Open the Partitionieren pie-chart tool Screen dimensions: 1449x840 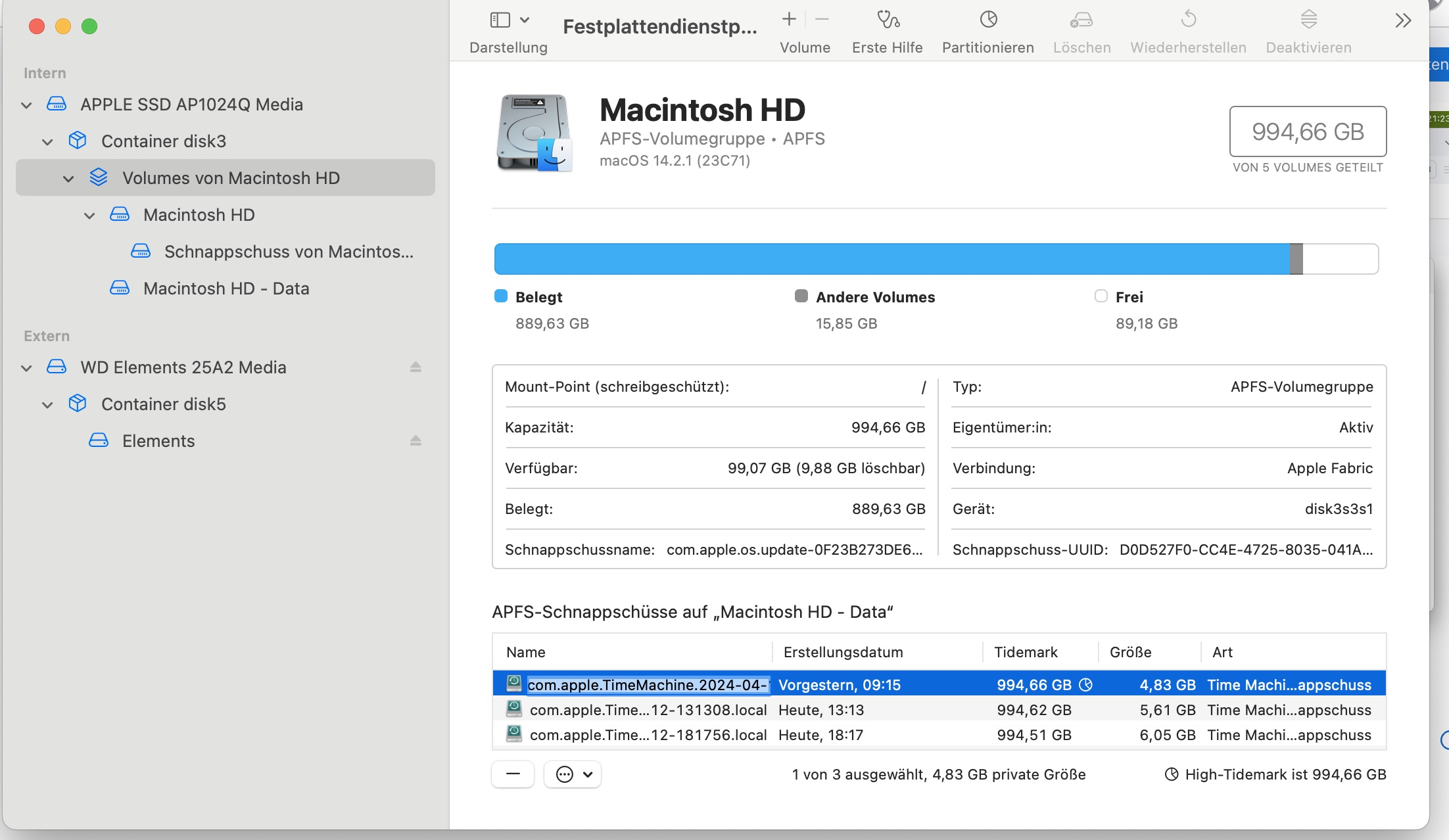pos(988,20)
